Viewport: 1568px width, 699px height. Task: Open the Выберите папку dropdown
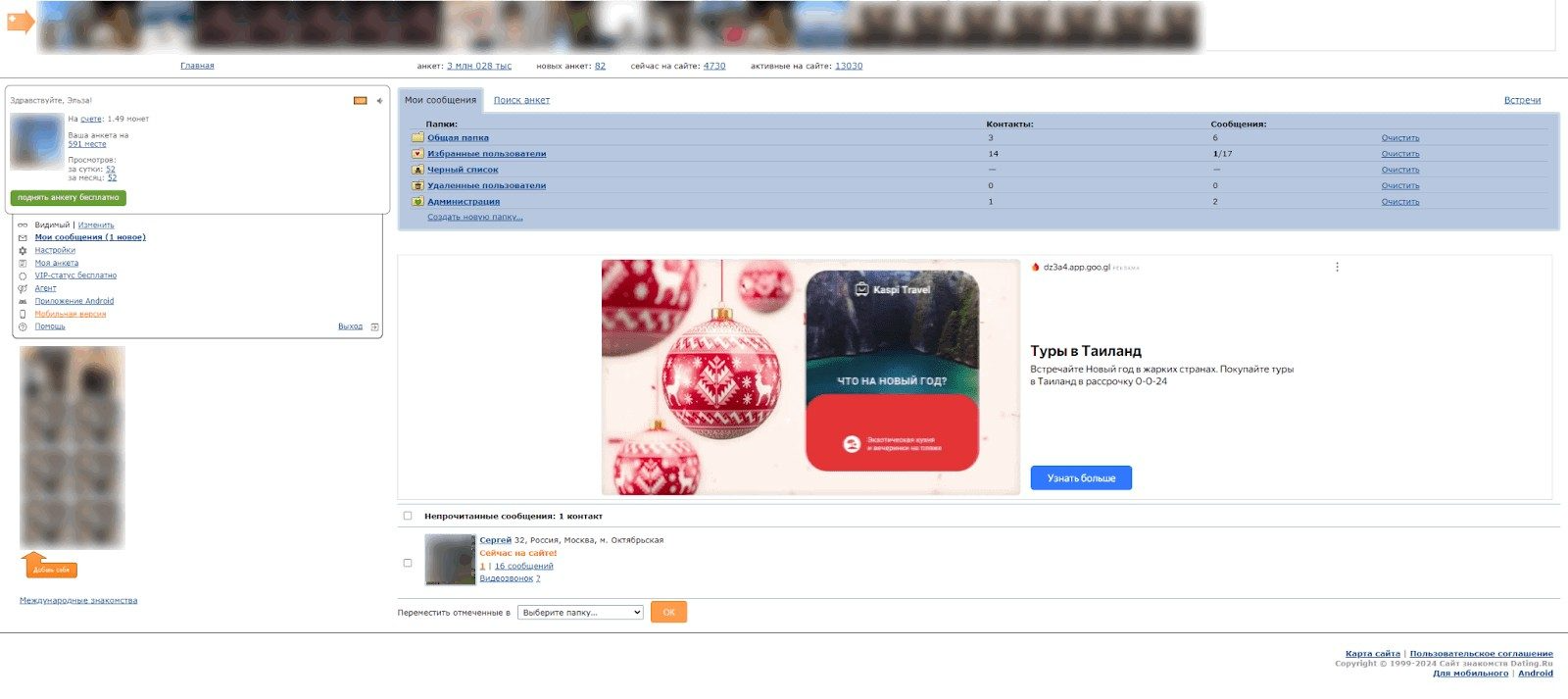click(580, 613)
